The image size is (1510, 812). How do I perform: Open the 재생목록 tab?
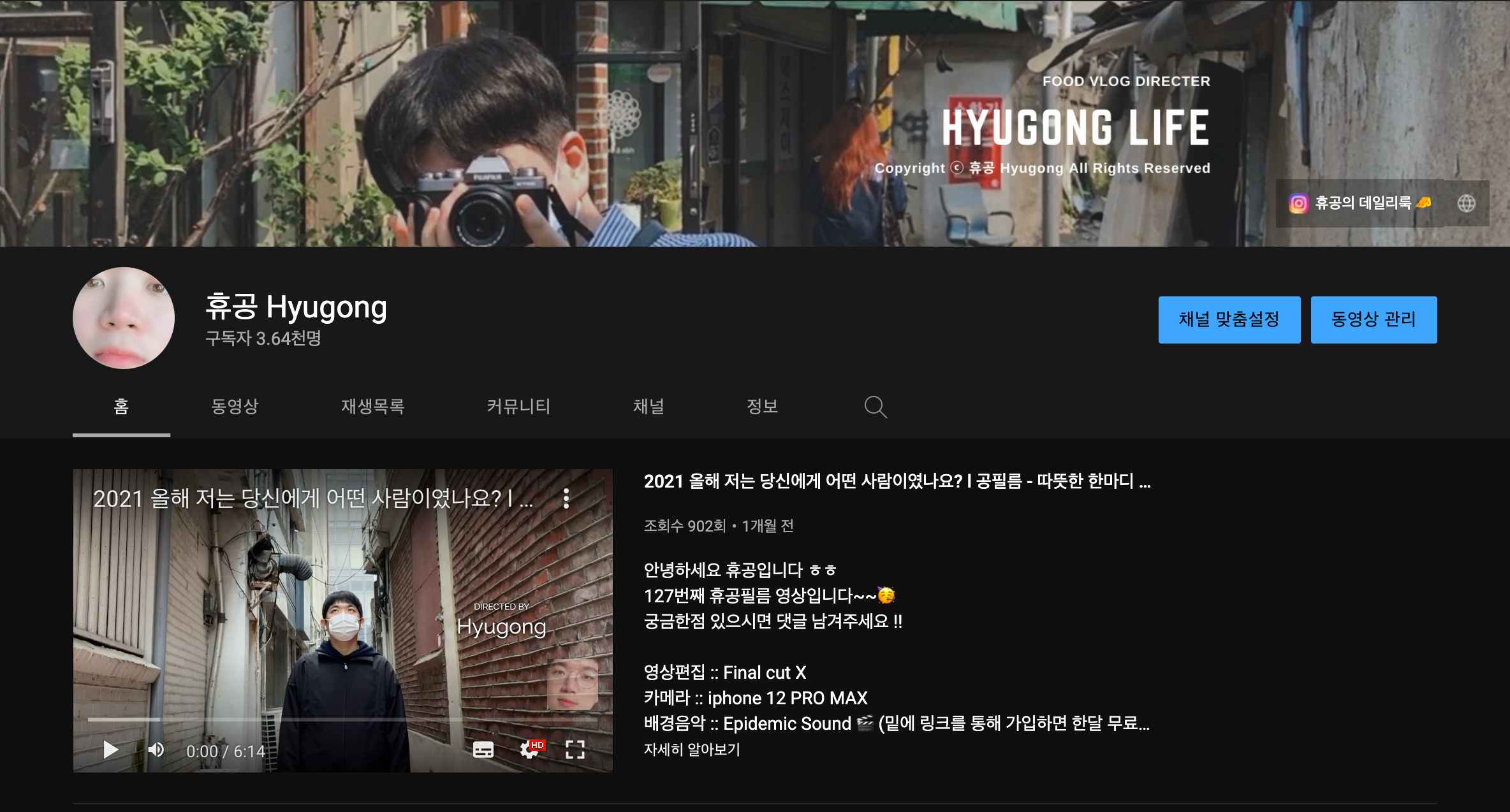tap(372, 406)
